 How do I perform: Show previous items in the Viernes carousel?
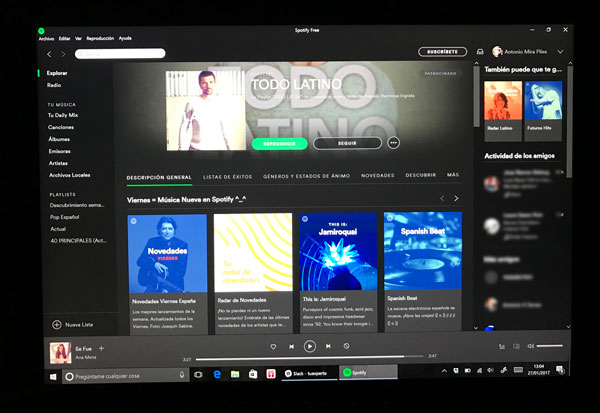(442, 198)
